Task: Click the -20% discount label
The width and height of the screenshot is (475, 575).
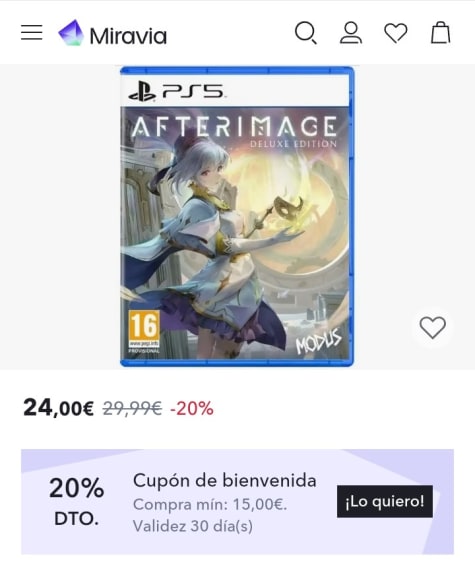Action: [x=191, y=408]
